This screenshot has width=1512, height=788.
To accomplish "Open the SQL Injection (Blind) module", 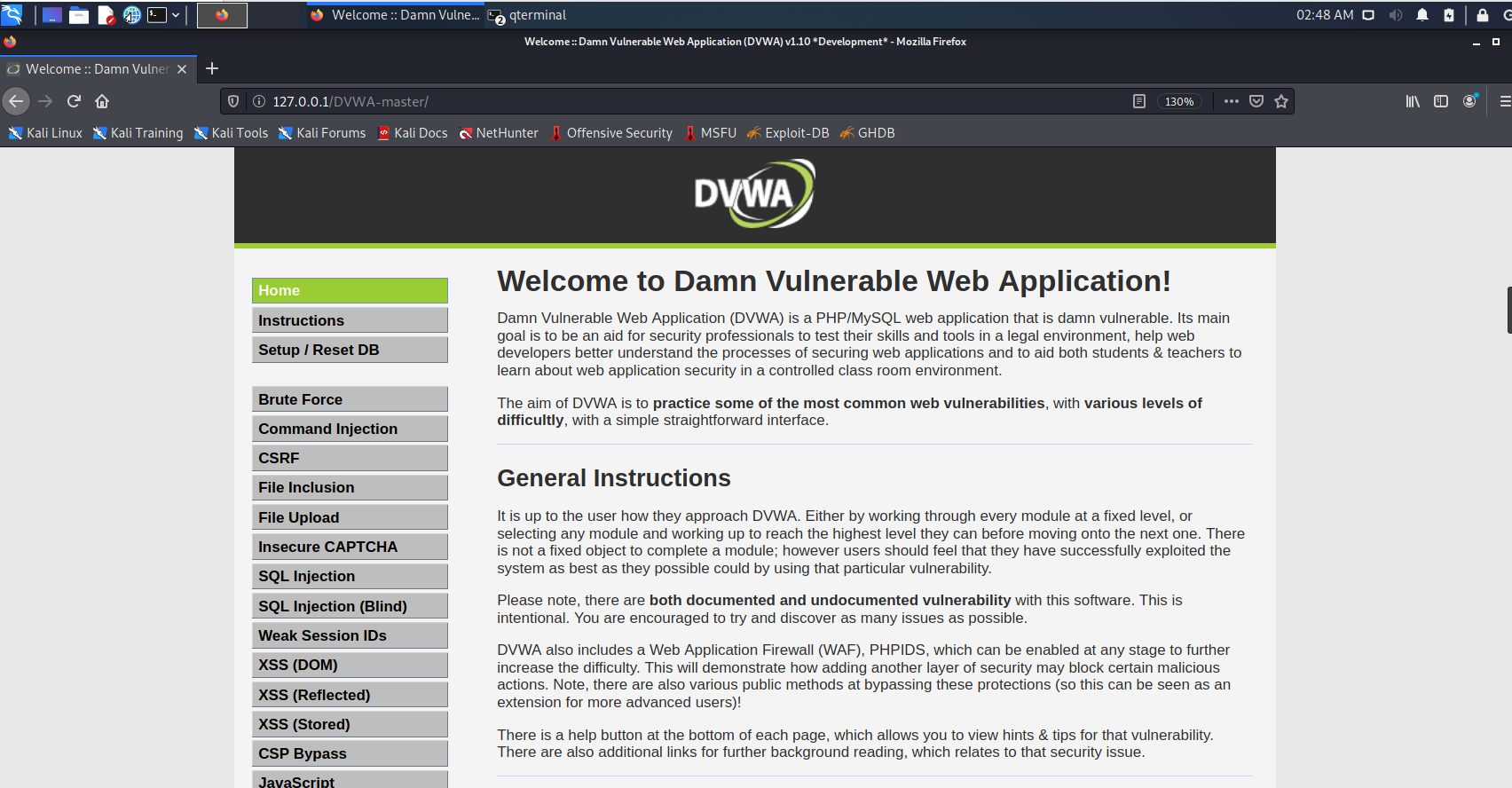I will pos(350,606).
